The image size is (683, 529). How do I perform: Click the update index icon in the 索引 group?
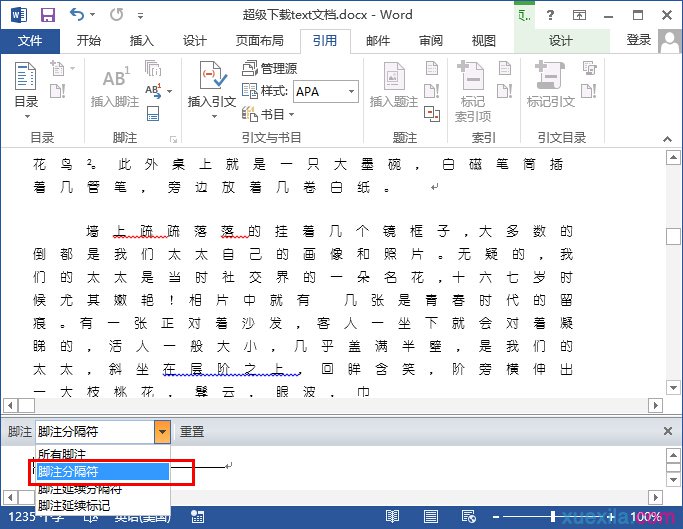504,91
